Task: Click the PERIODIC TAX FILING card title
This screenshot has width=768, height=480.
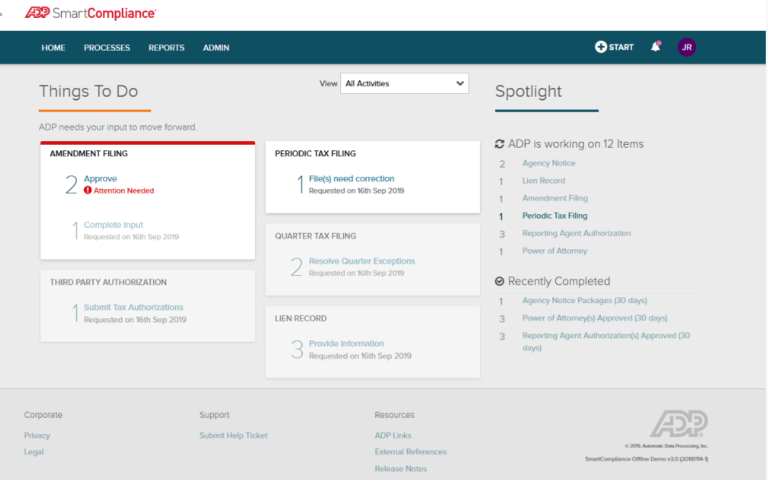Action: click(x=315, y=153)
